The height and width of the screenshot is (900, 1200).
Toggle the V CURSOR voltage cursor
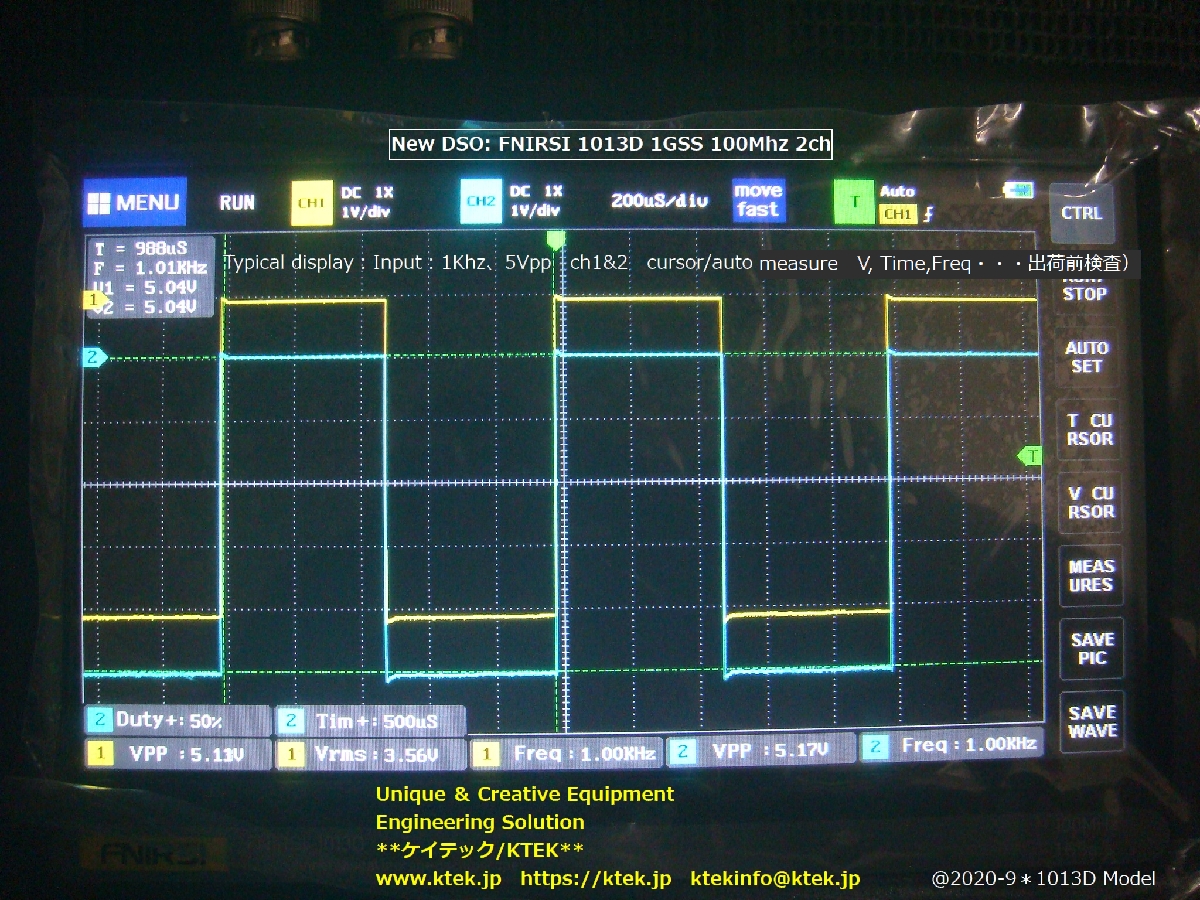(1090, 502)
